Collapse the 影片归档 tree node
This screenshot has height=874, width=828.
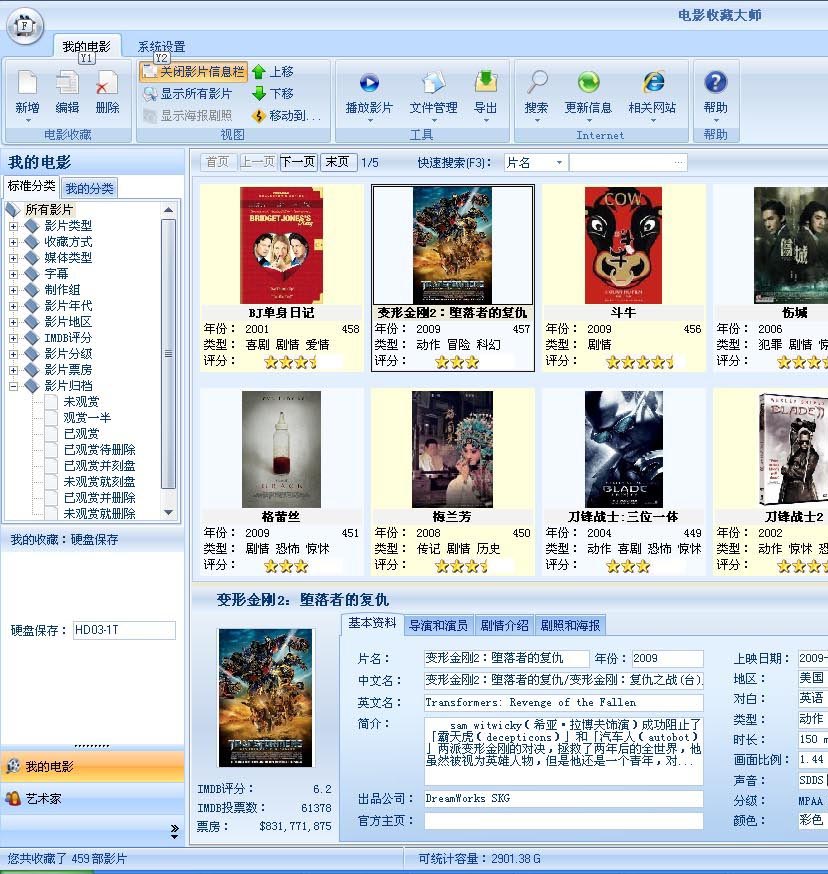[x=14, y=386]
